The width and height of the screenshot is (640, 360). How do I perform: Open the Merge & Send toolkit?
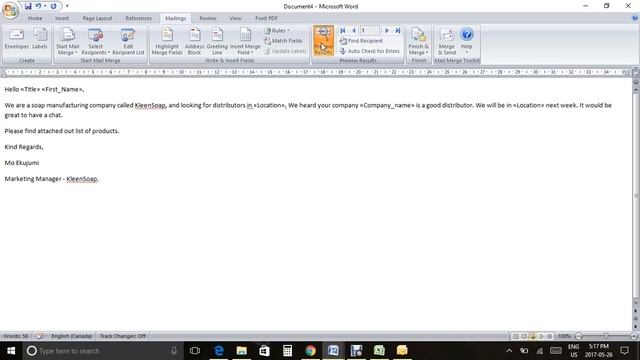click(x=447, y=41)
